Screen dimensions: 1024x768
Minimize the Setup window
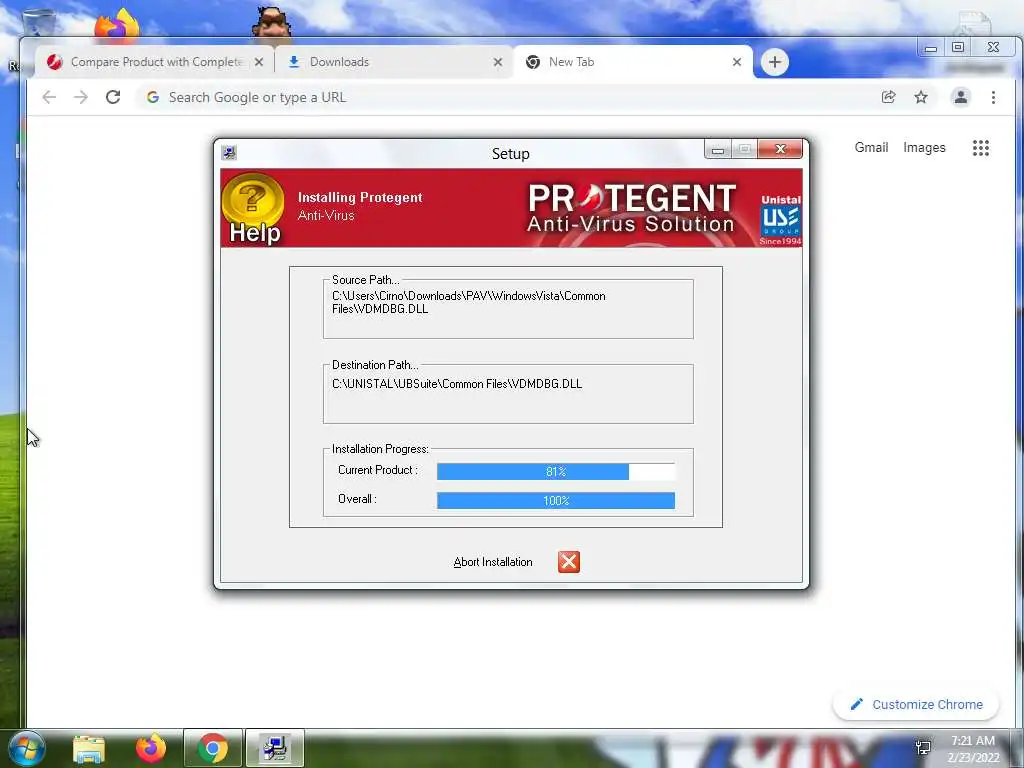[718, 150]
